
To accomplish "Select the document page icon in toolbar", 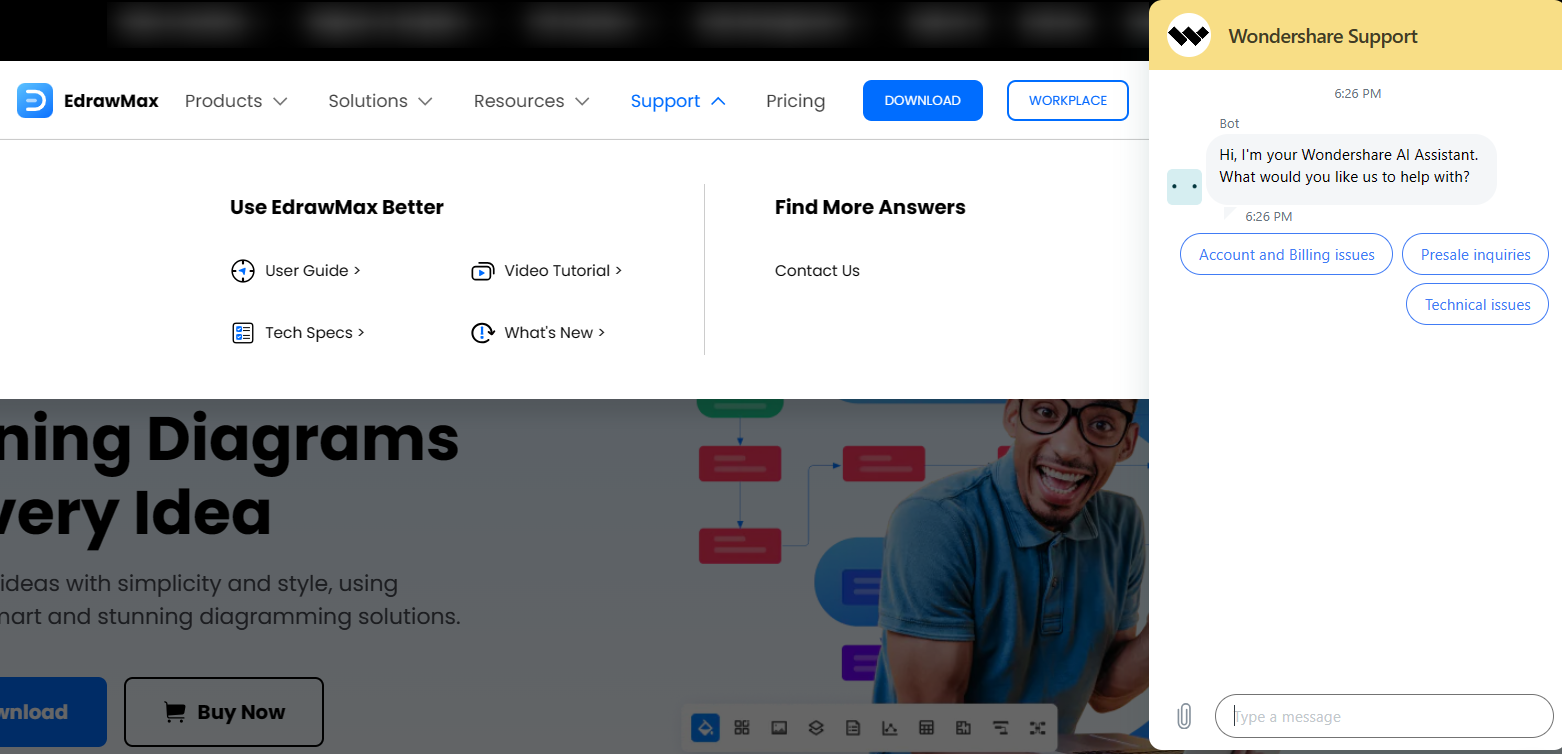I will point(853,727).
